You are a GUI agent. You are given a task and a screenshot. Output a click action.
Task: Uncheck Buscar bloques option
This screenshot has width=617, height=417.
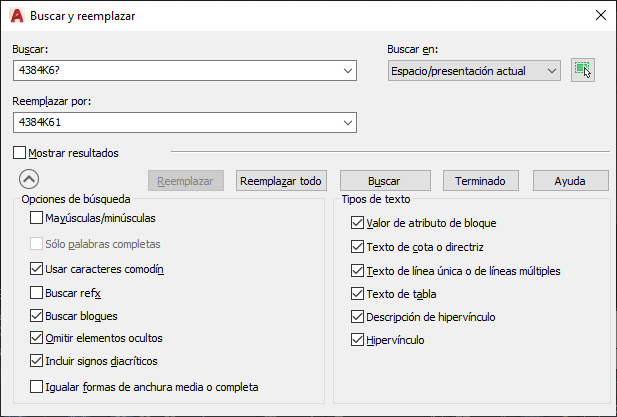37,316
